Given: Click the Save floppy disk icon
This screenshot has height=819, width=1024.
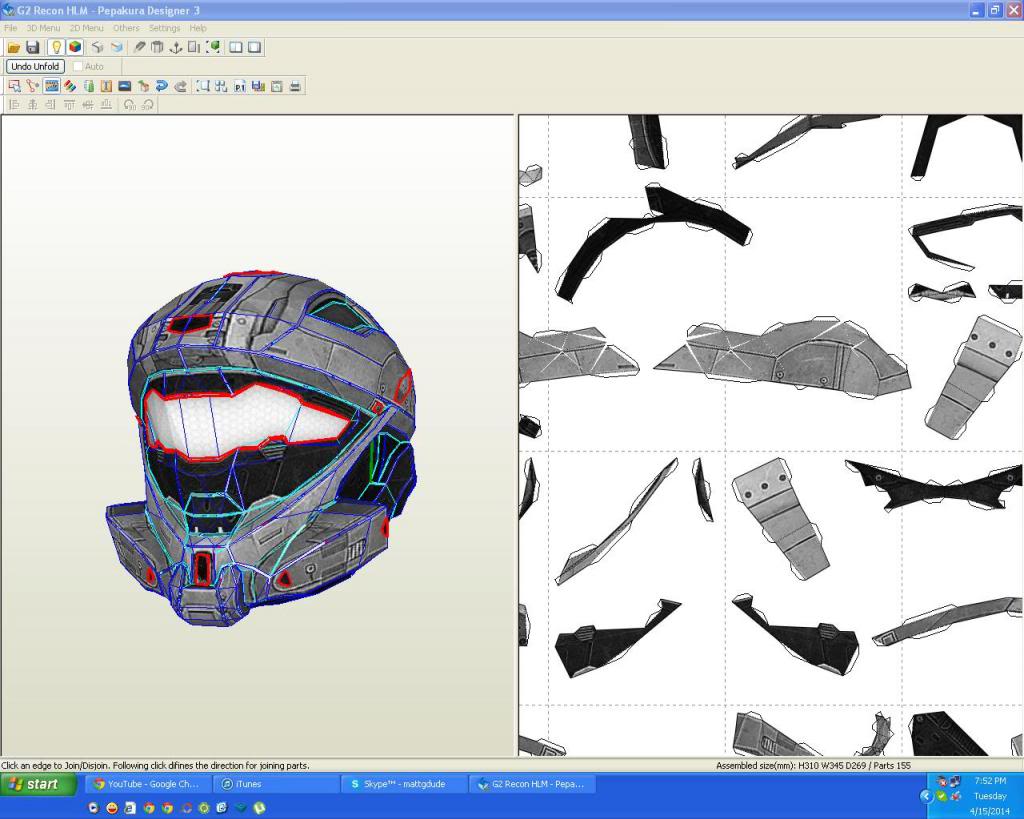Looking at the screenshot, I should [x=32, y=47].
